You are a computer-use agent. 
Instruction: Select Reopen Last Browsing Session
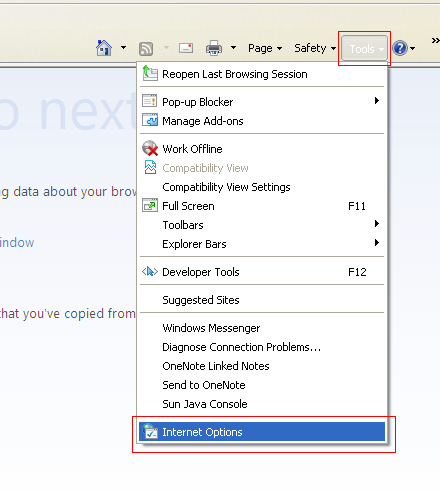tap(262, 74)
